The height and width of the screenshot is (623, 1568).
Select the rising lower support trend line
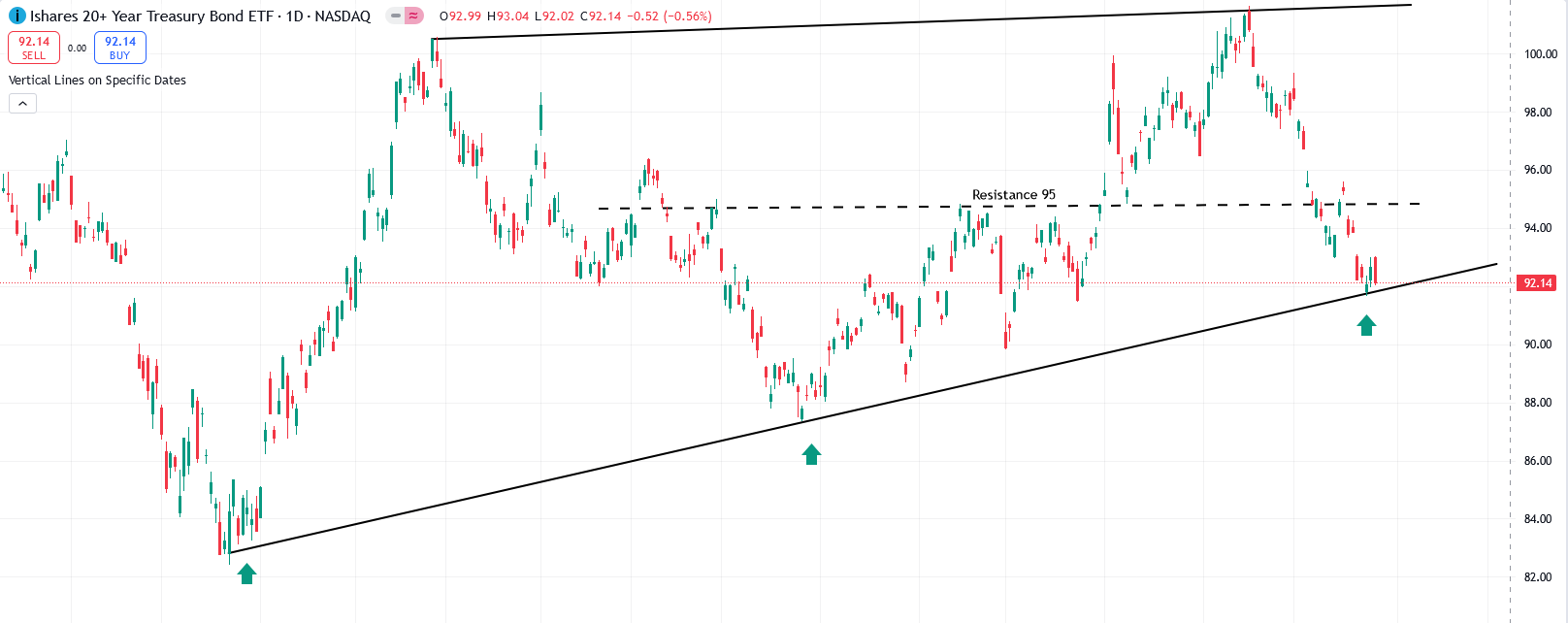864,408
